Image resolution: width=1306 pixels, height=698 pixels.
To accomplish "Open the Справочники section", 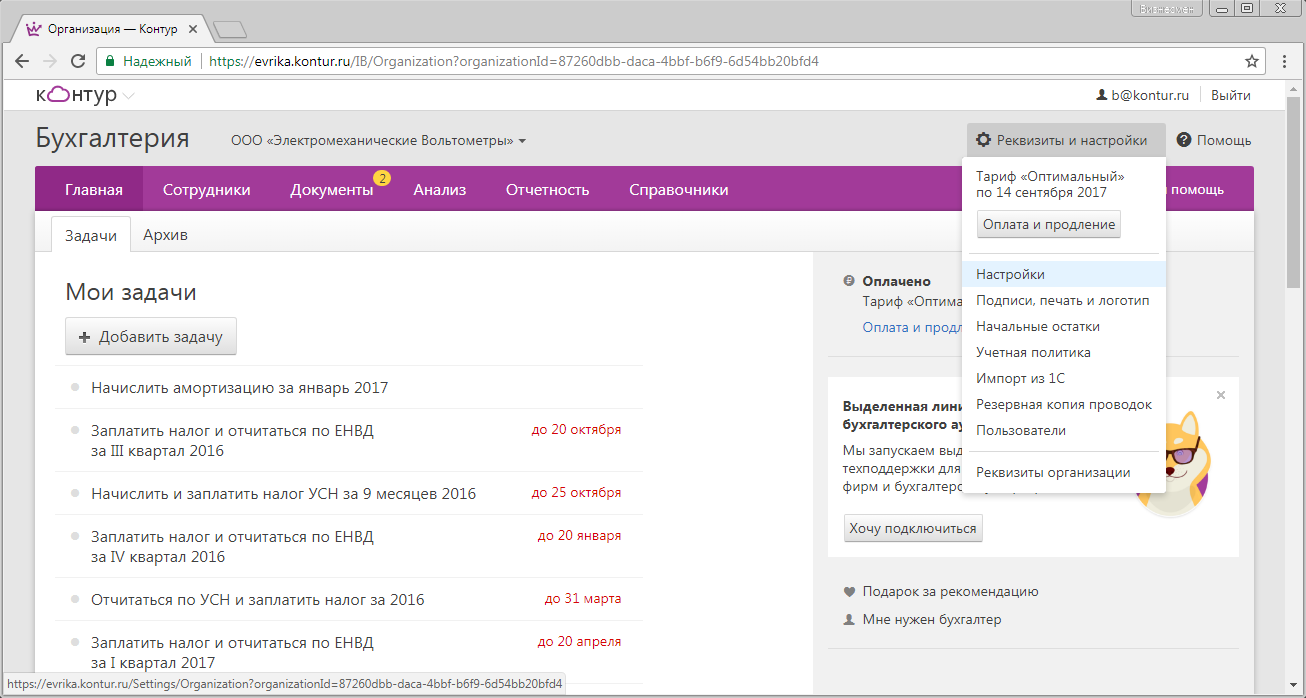I will [x=679, y=190].
